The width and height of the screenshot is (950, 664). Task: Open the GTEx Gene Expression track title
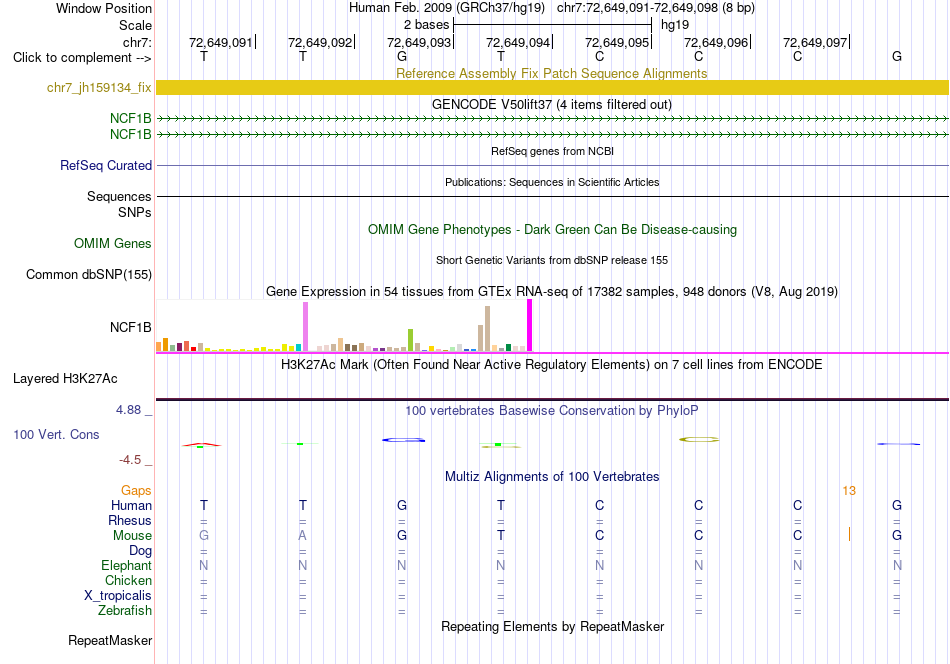[552, 291]
